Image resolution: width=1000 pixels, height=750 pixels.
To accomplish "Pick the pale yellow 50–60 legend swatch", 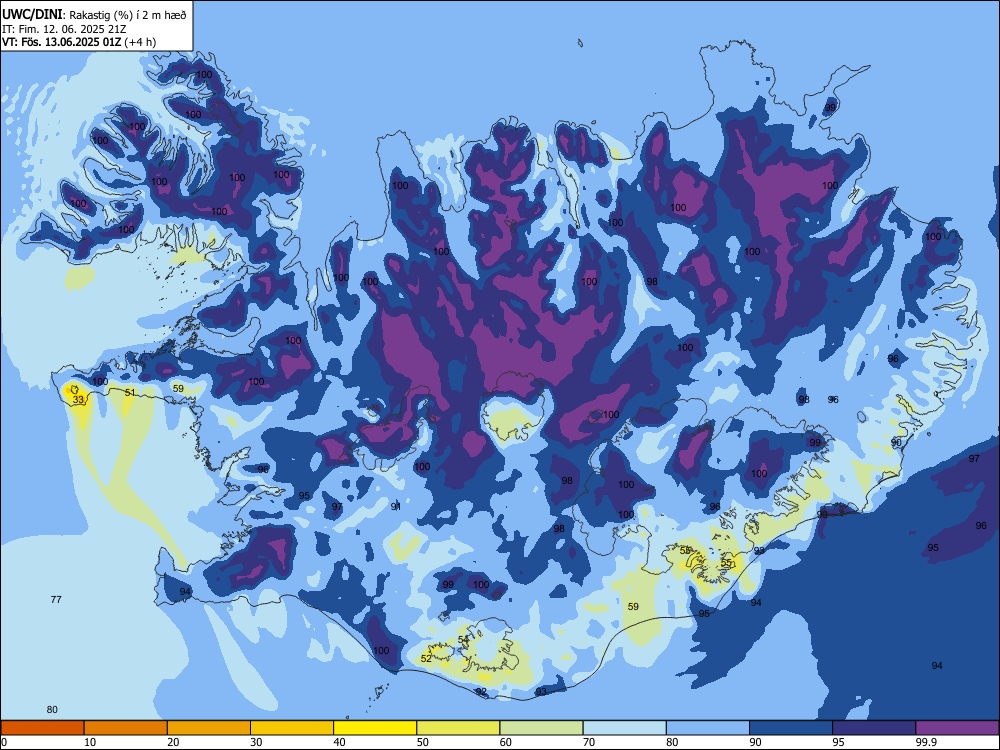I will 458,728.
